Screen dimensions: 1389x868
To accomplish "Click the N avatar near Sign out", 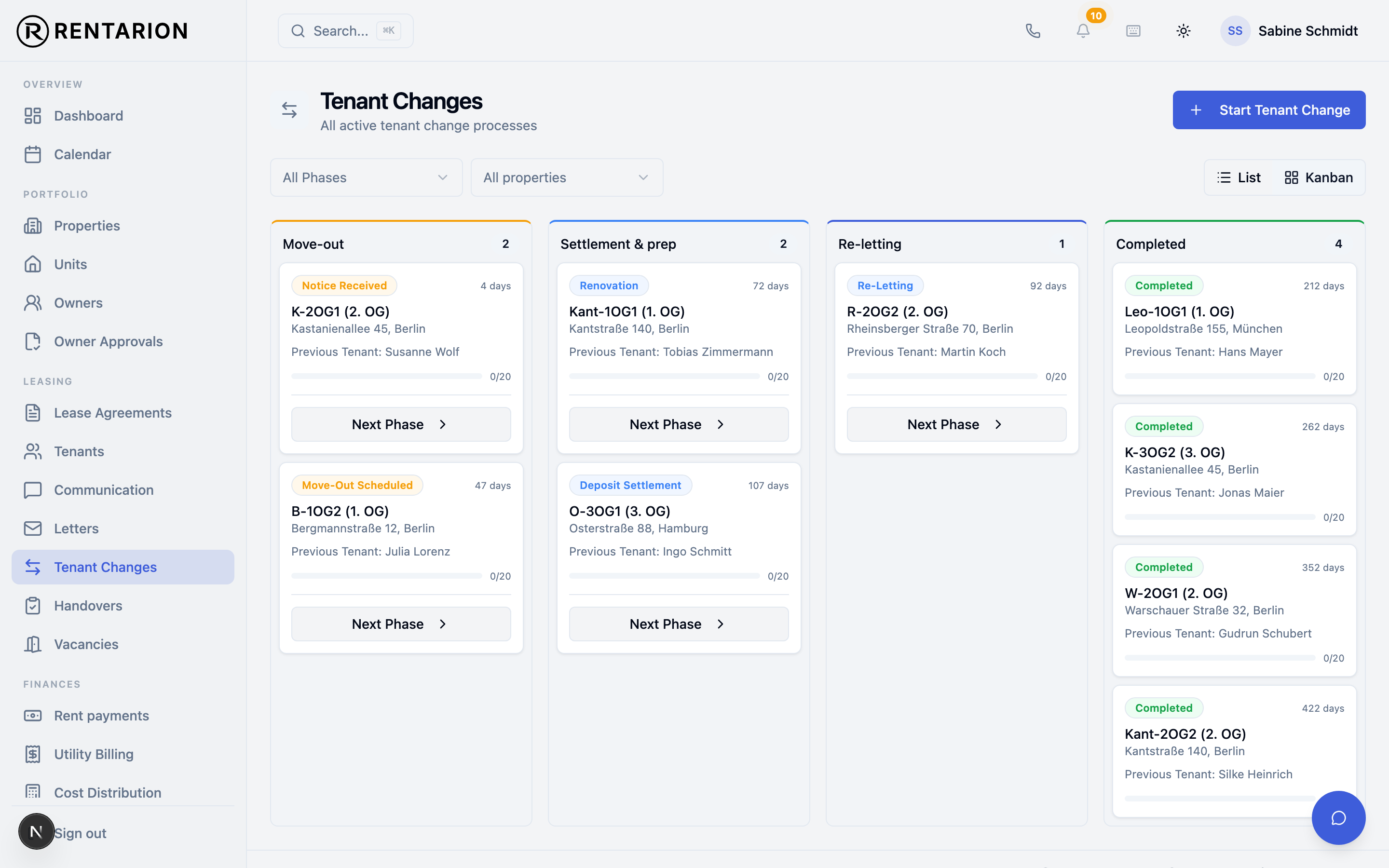I will point(36,831).
